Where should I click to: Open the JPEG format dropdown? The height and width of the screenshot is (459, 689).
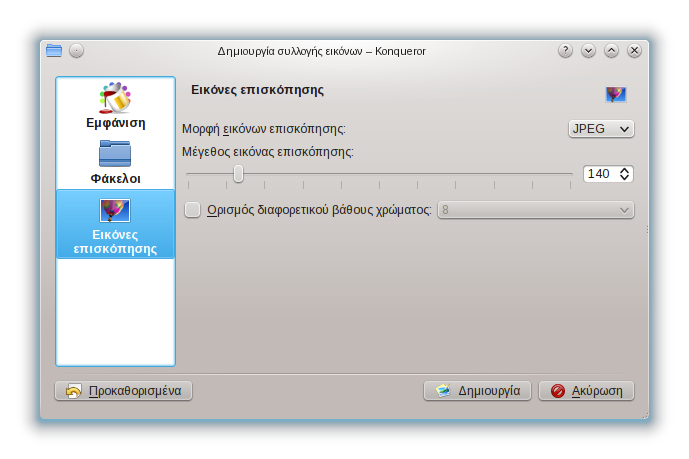600,129
